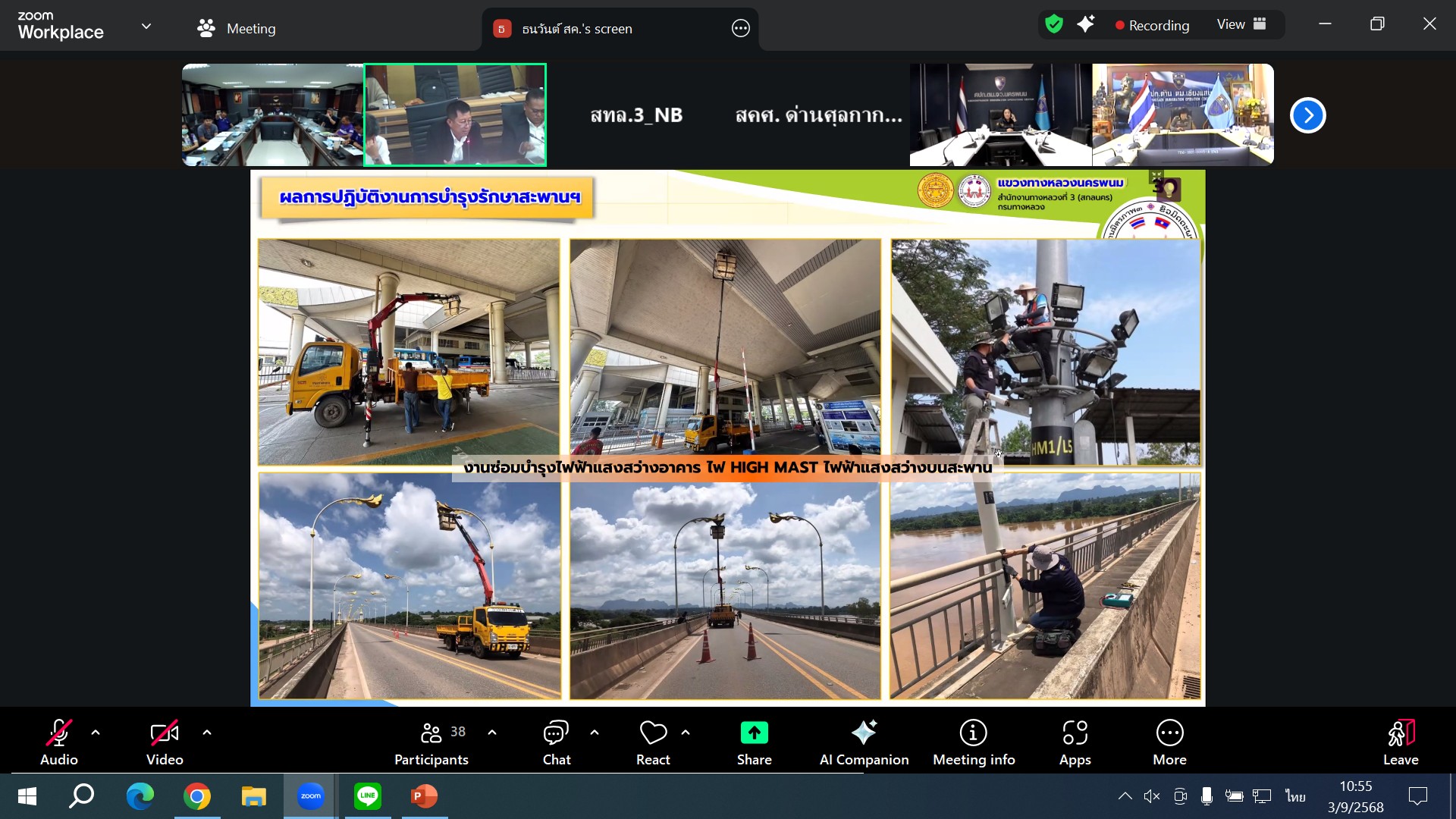1456x819 pixels.
Task: Open the Apps panel
Action: 1075,742
